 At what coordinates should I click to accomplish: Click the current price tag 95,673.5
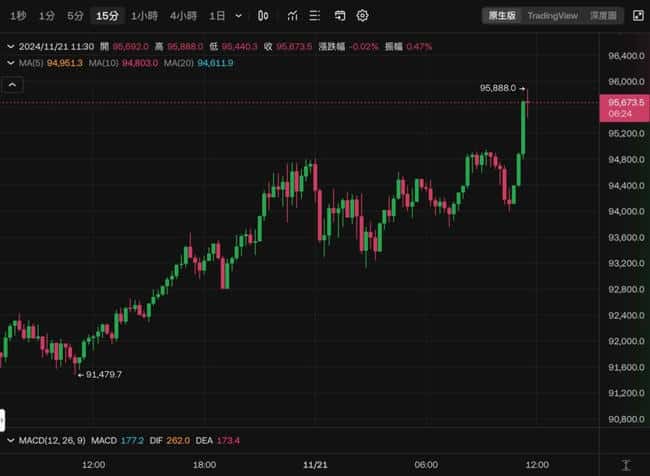(625, 108)
